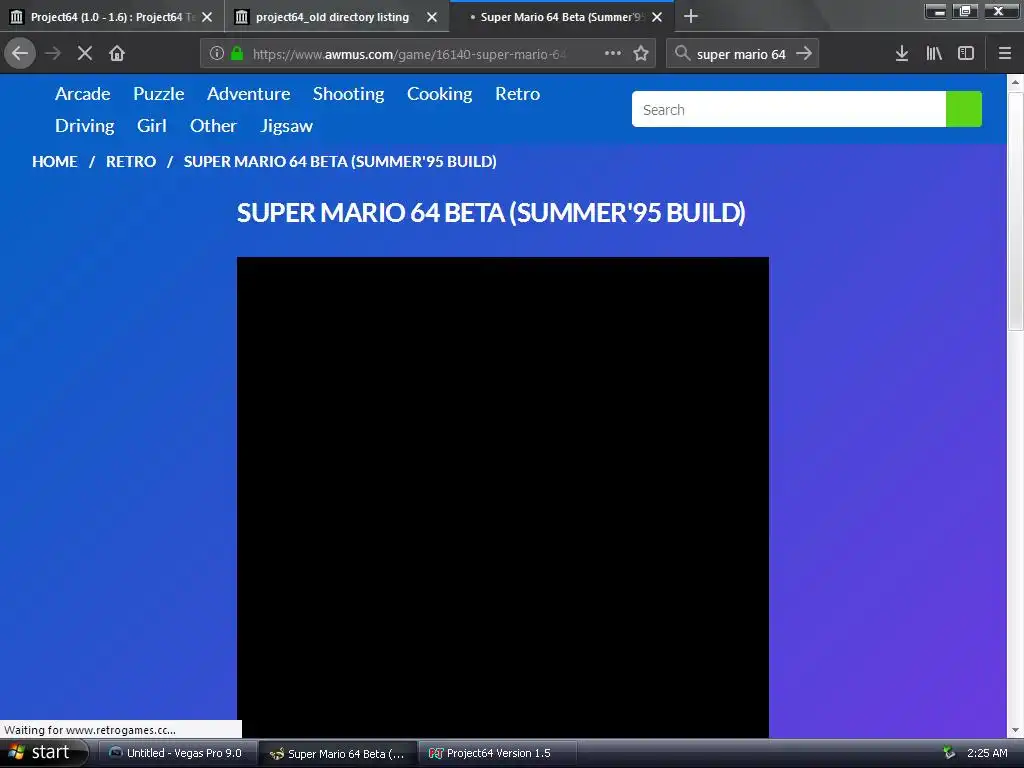Close the Super Mario 64 Beta tab

pos(657,17)
